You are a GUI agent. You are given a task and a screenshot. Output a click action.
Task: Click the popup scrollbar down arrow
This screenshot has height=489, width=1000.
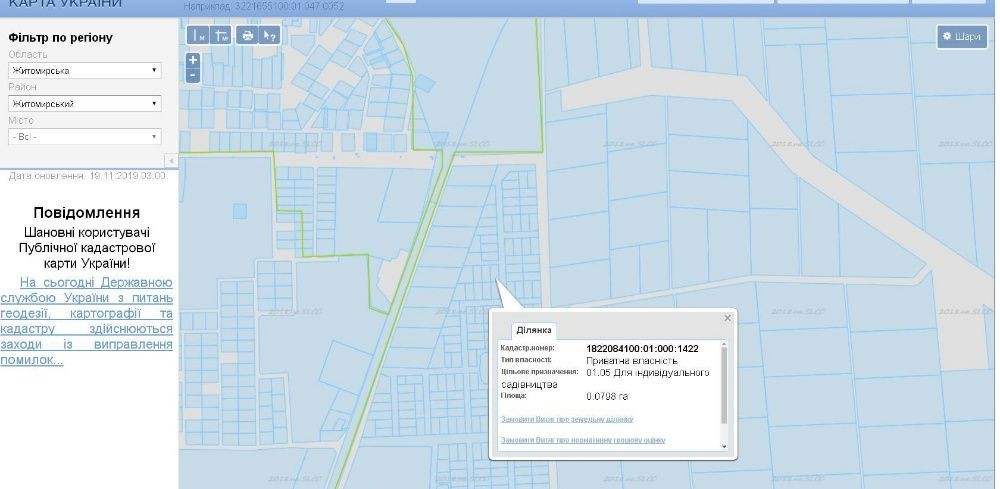[724, 446]
